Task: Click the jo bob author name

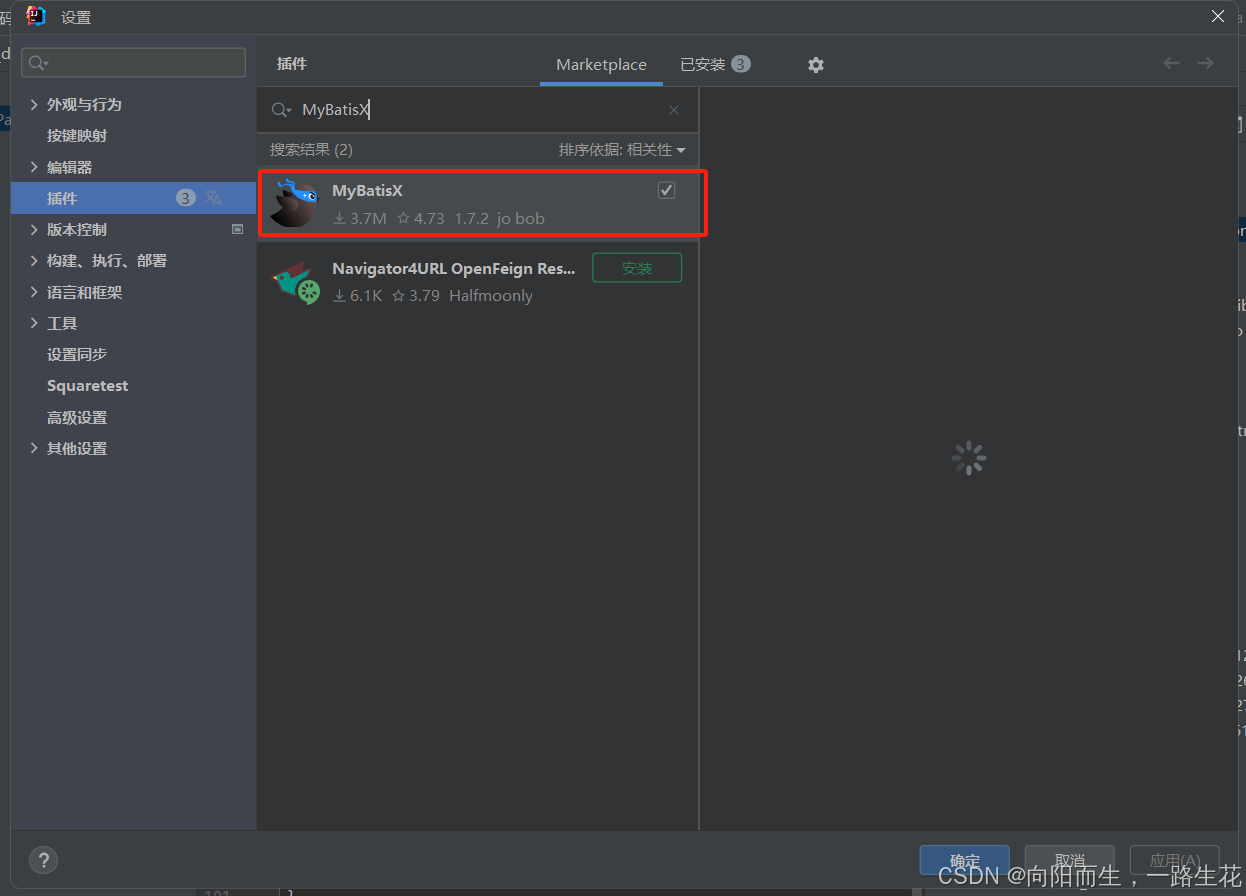Action: click(x=520, y=218)
